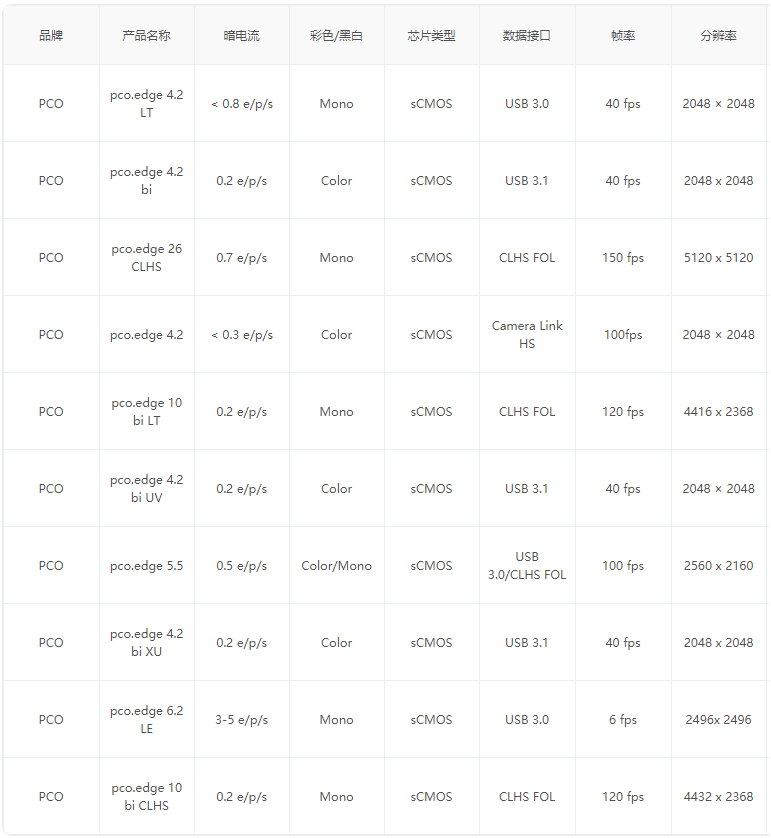Click the pco.edge 10 bi CLHS entry
Image resolution: width=771 pixels, height=838 pixels.
point(146,796)
